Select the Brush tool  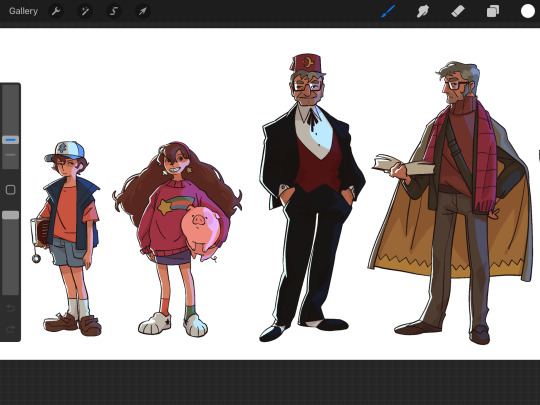tap(388, 11)
